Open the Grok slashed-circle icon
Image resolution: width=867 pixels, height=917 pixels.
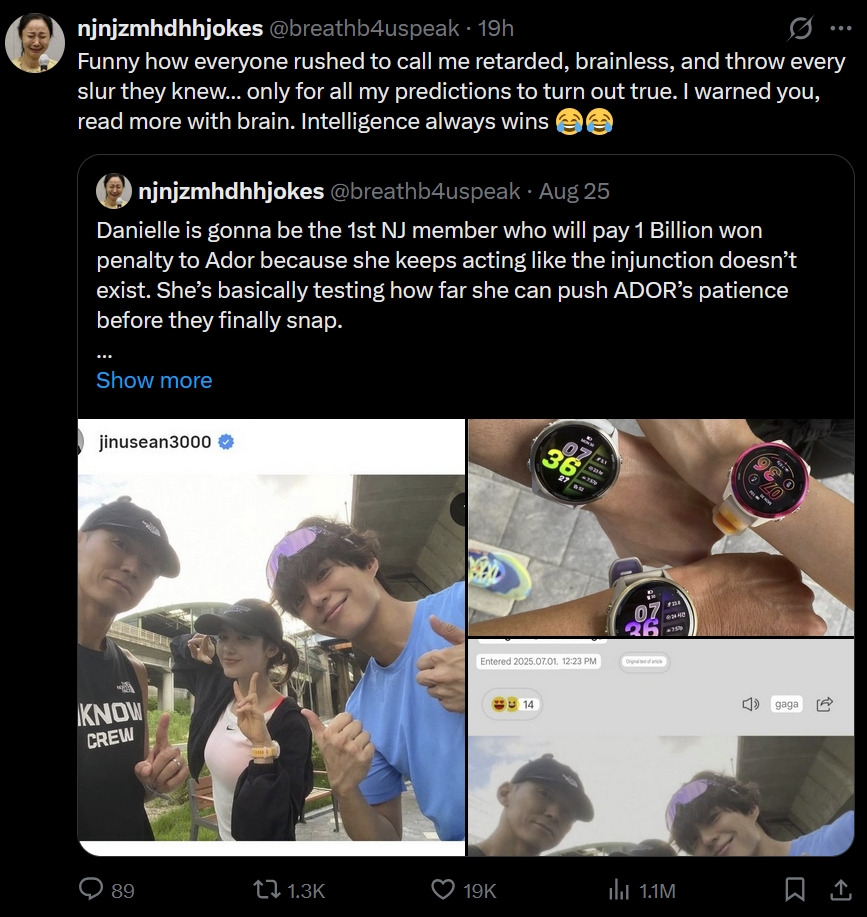[800, 29]
